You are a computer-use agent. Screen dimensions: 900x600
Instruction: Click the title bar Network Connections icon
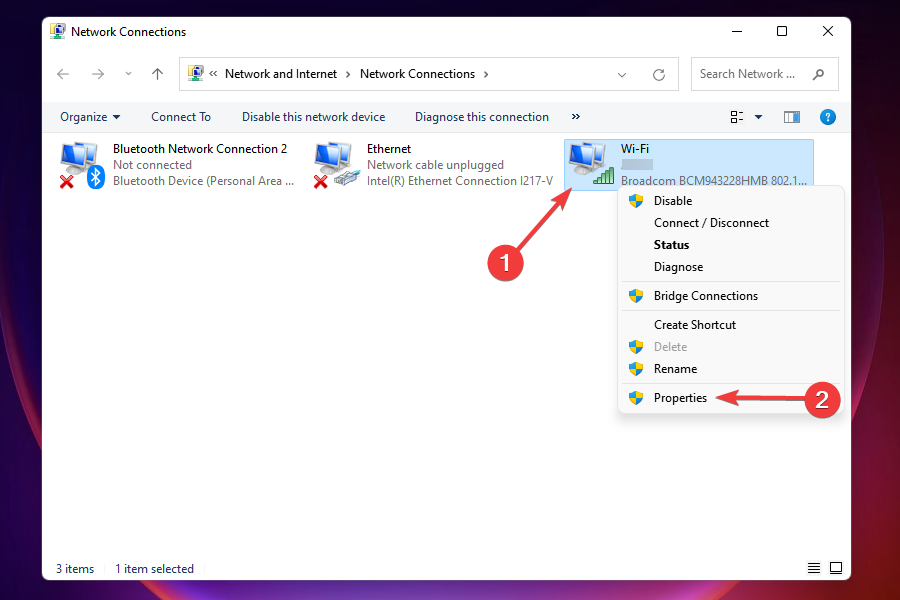pos(57,31)
